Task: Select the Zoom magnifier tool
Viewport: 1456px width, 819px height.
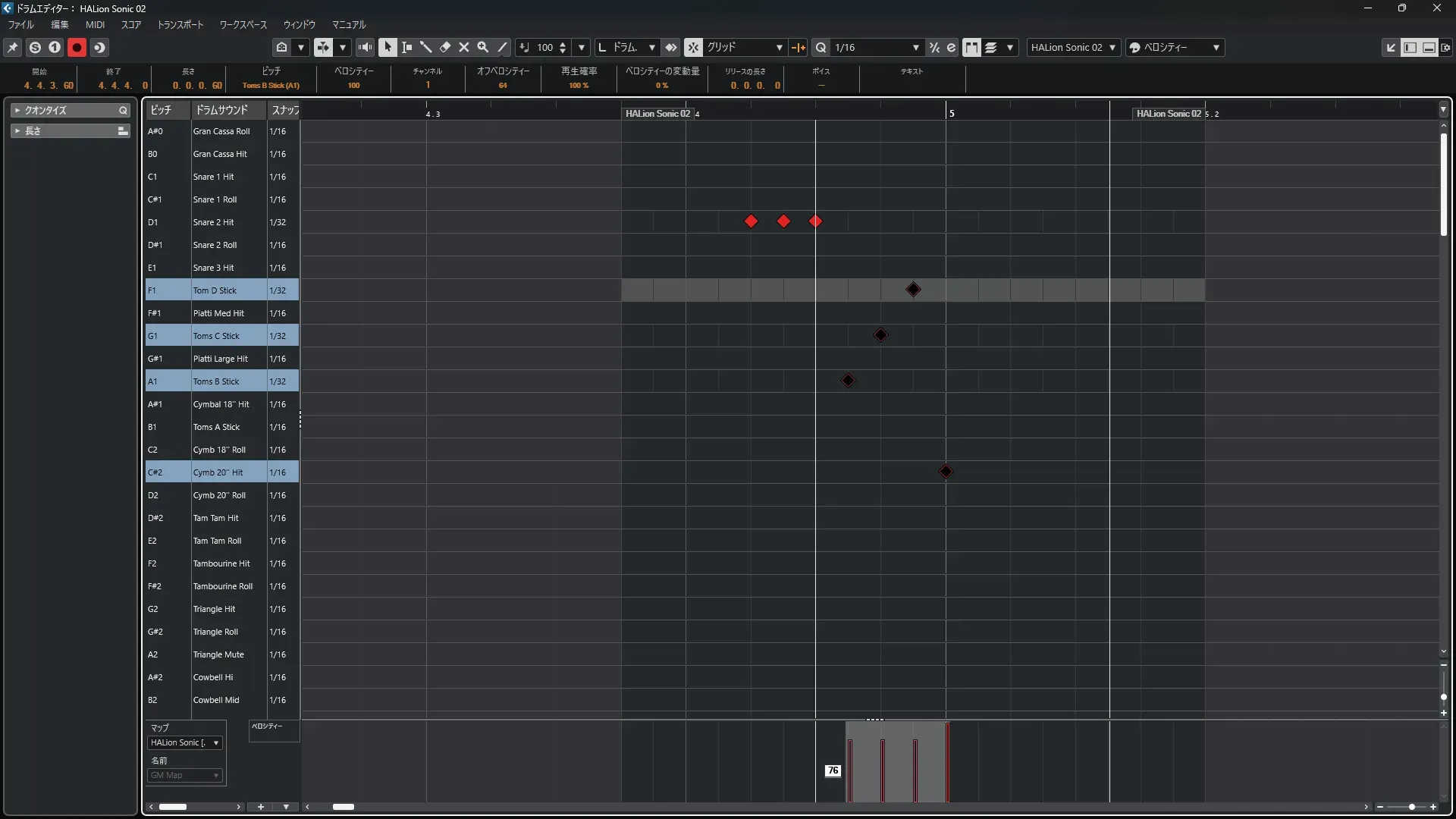Action: click(x=483, y=47)
